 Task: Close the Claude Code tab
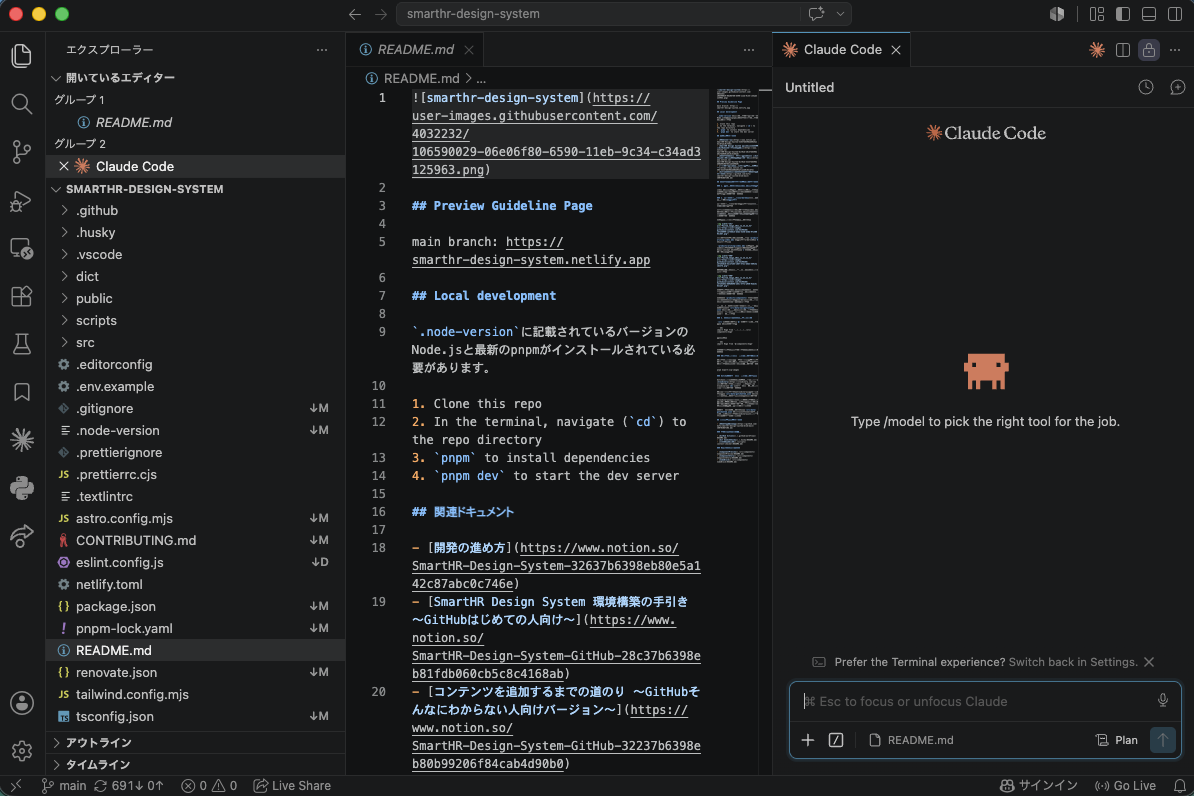click(x=896, y=50)
